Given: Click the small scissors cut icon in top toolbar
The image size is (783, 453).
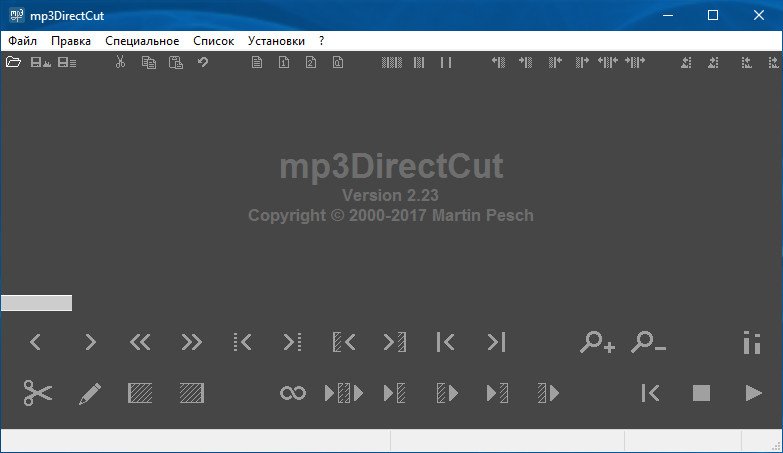Looking at the screenshot, I should [120, 62].
